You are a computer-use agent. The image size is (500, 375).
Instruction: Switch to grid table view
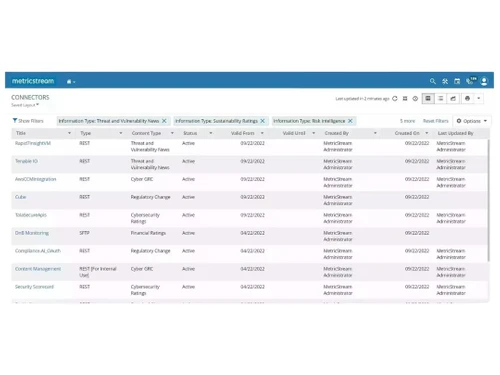click(x=428, y=98)
